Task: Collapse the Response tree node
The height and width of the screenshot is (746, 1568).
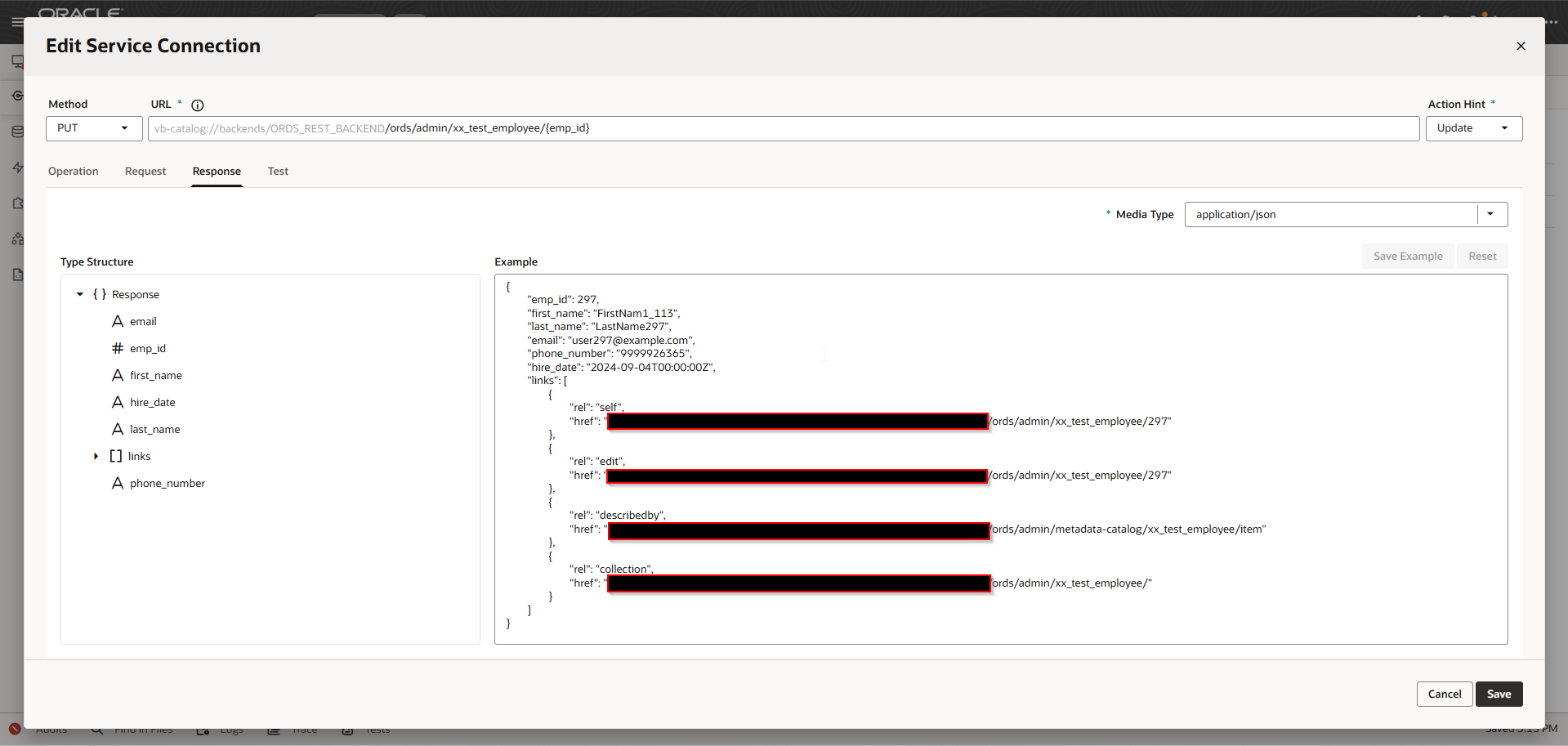Action: (80, 294)
